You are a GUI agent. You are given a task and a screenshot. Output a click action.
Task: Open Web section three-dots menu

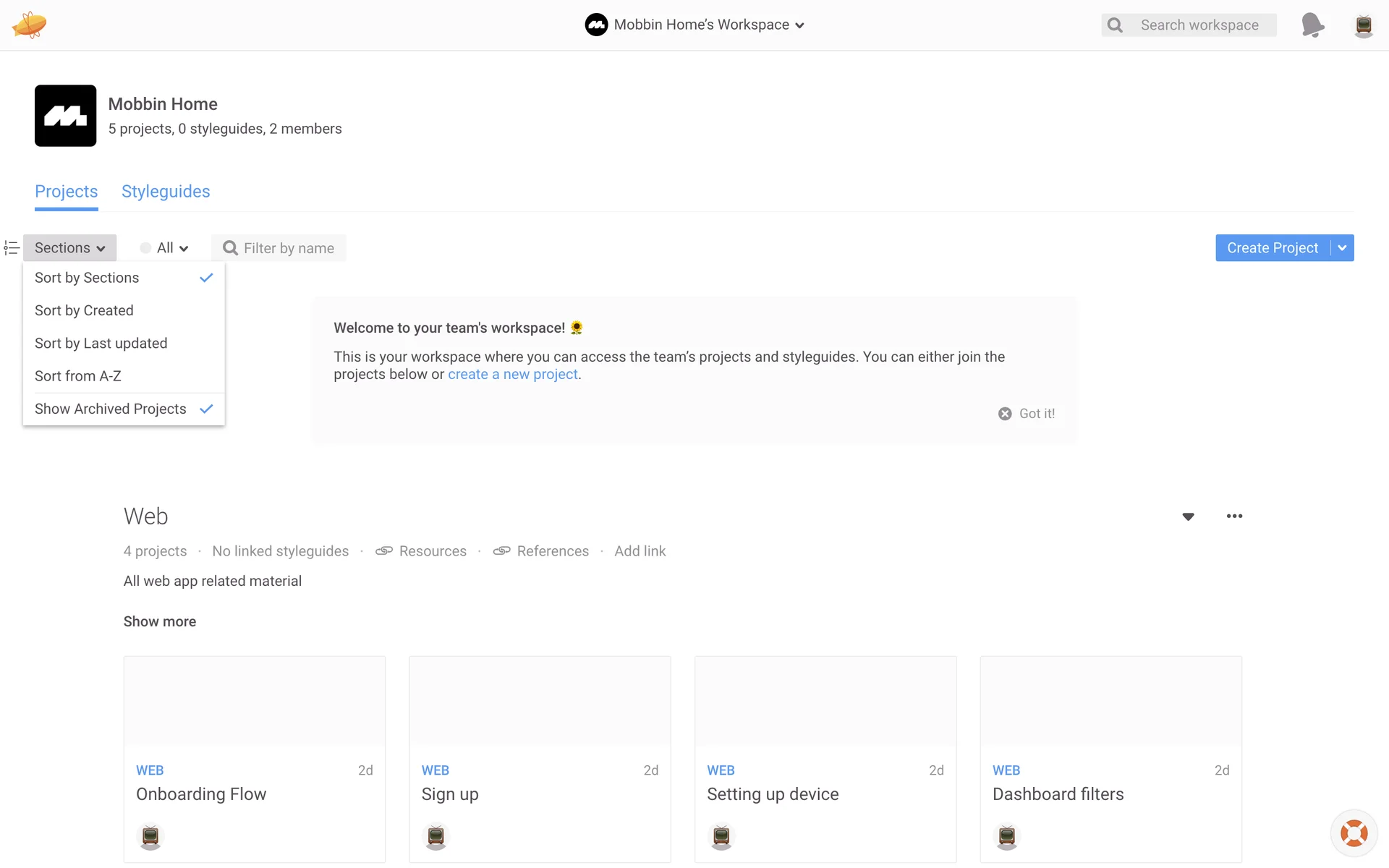[x=1234, y=516]
